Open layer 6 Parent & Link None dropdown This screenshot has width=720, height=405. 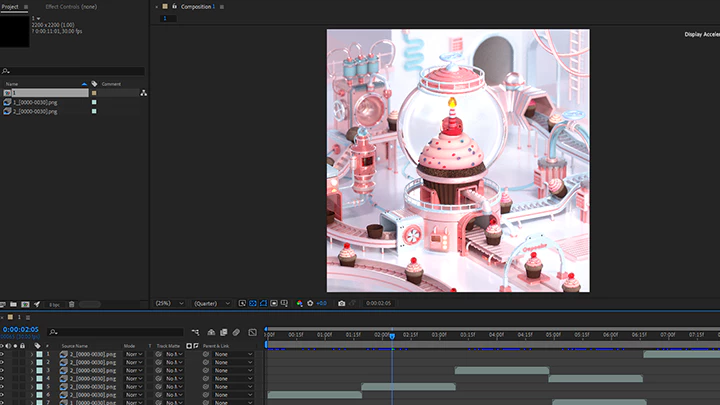click(x=233, y=394)
